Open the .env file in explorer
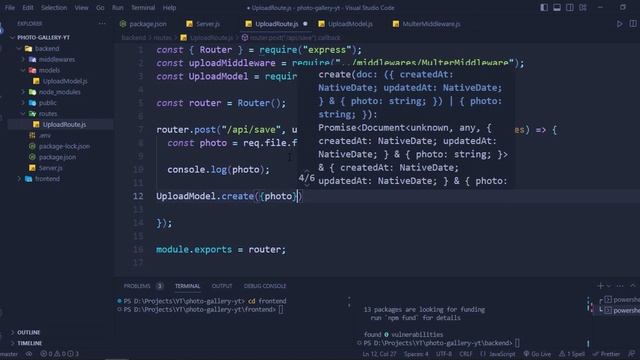The height and width of the screenshot is (360, 640). coord(45,136)
